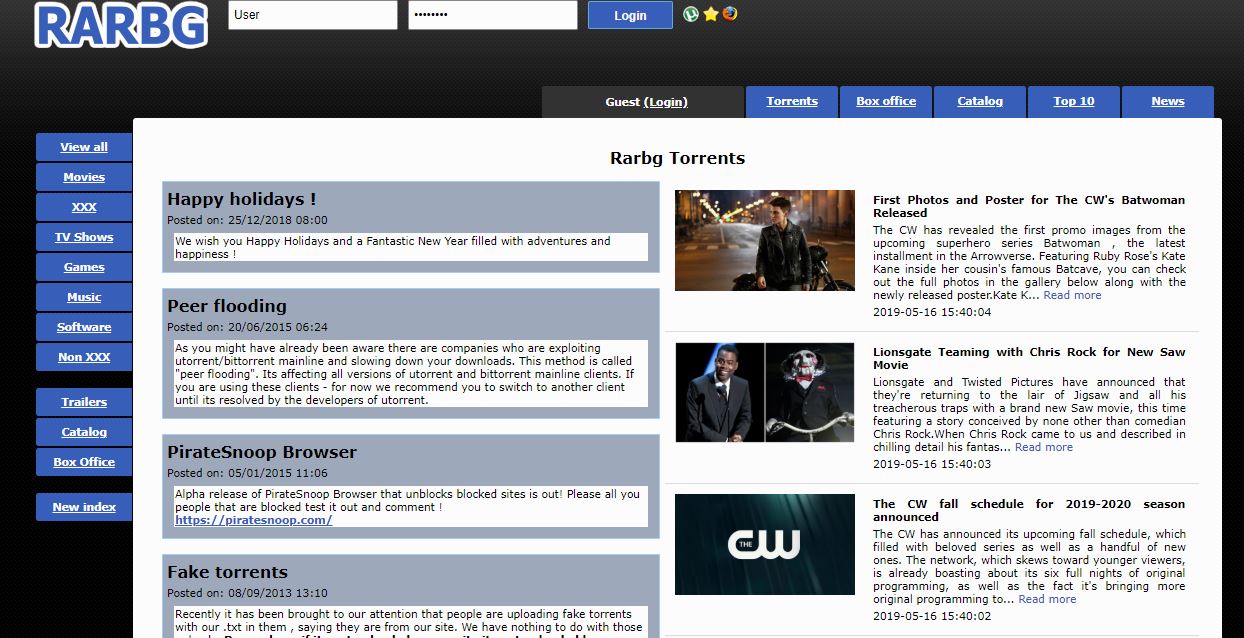Click the yellow star bookmark icon

[711, 14]
